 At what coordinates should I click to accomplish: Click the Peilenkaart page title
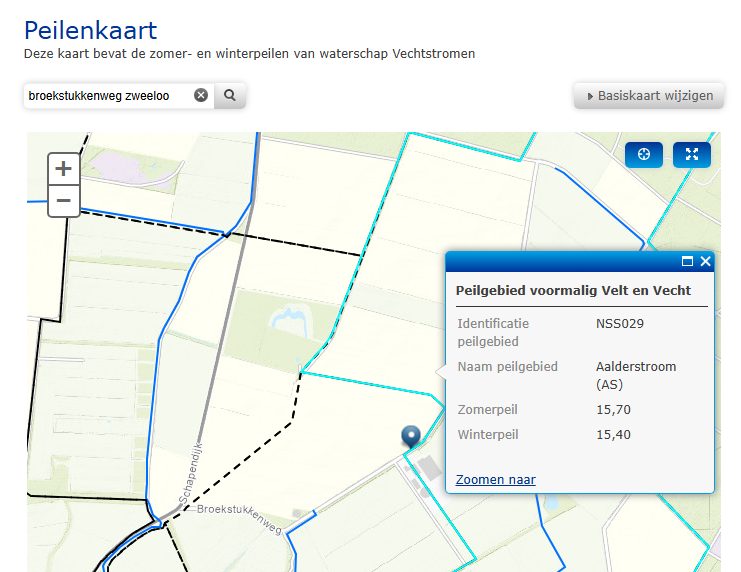click(90, 31)
